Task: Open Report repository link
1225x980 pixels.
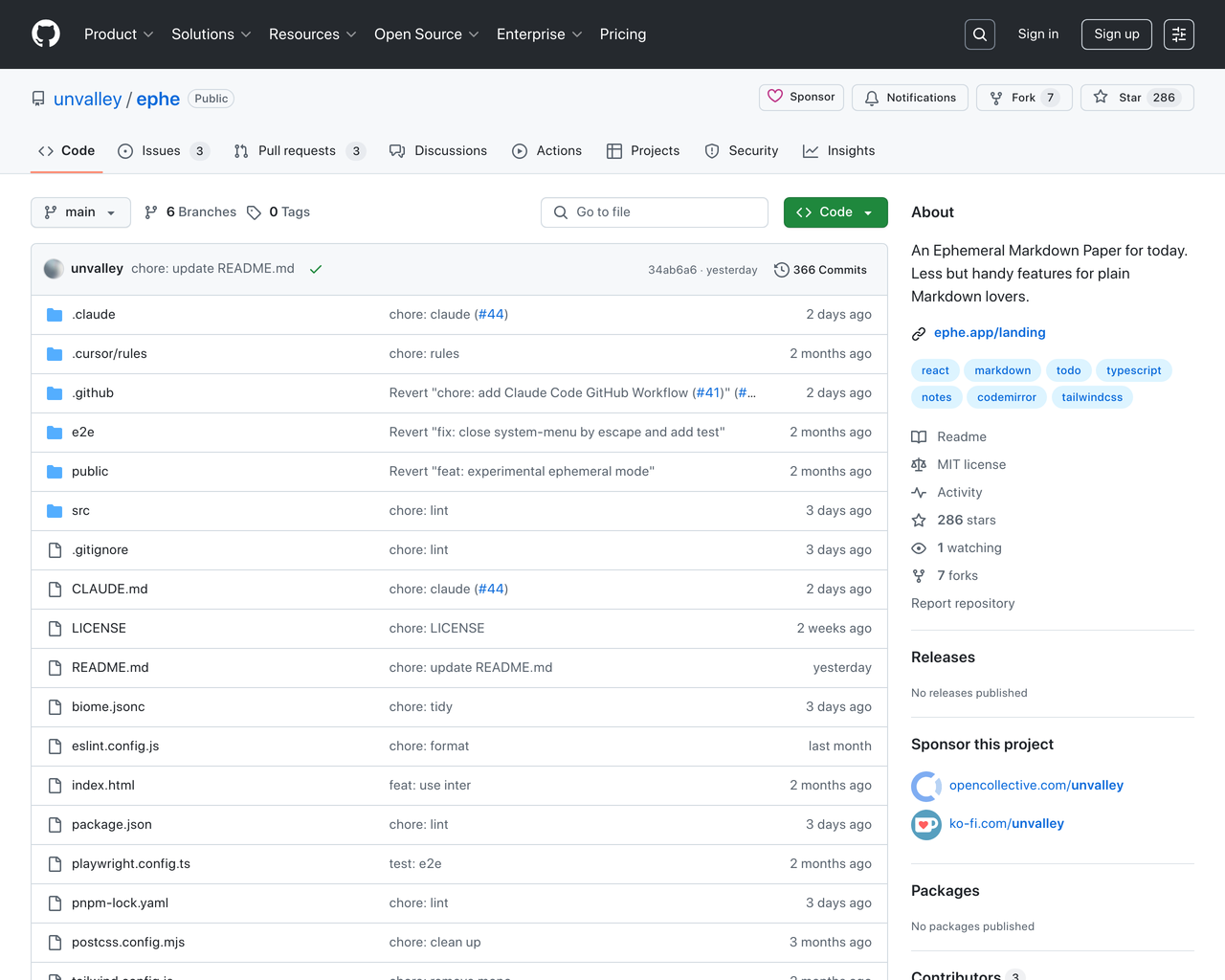Action: pos(963,604)
